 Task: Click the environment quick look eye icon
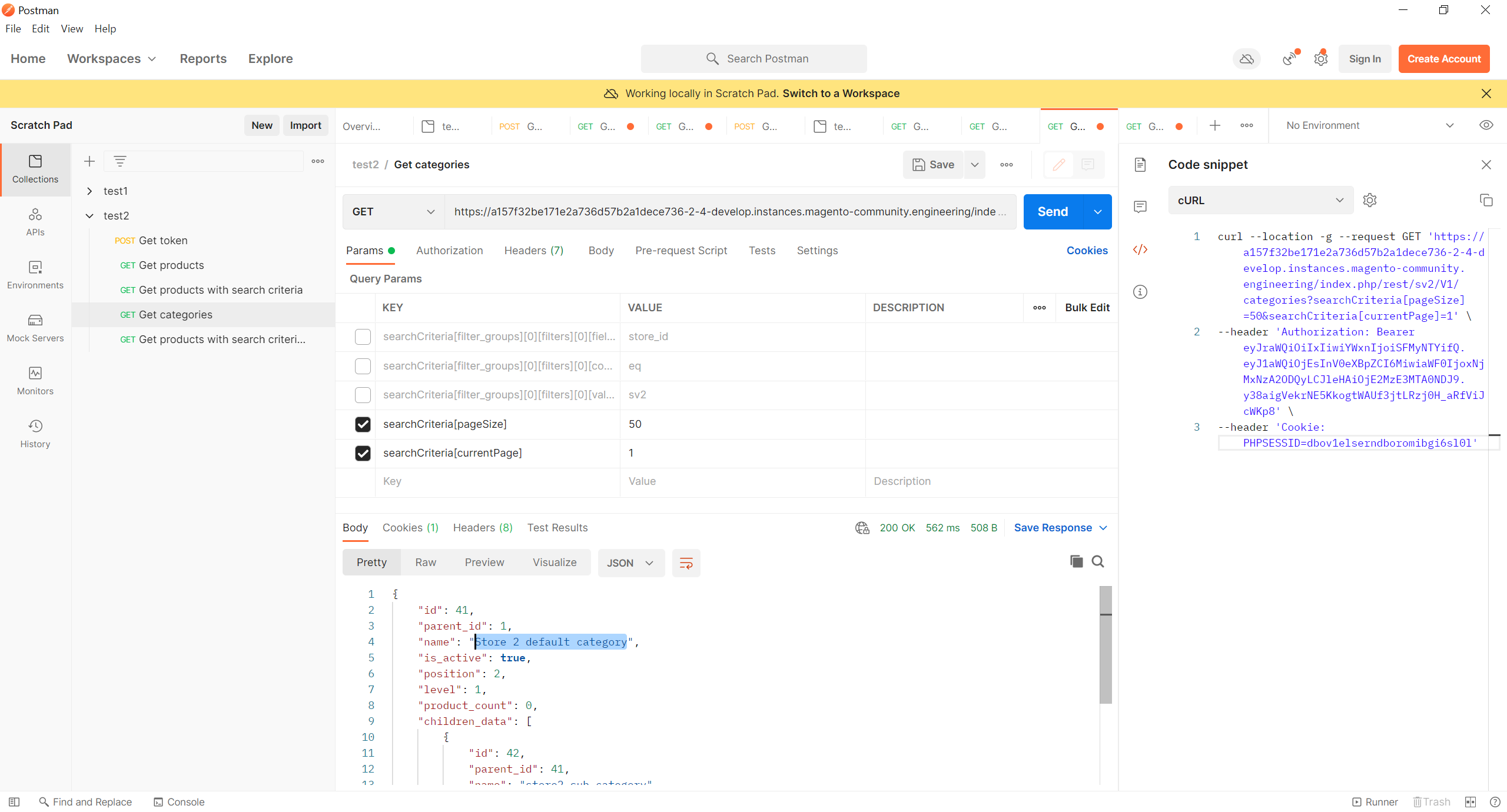tap(1486, 125)
